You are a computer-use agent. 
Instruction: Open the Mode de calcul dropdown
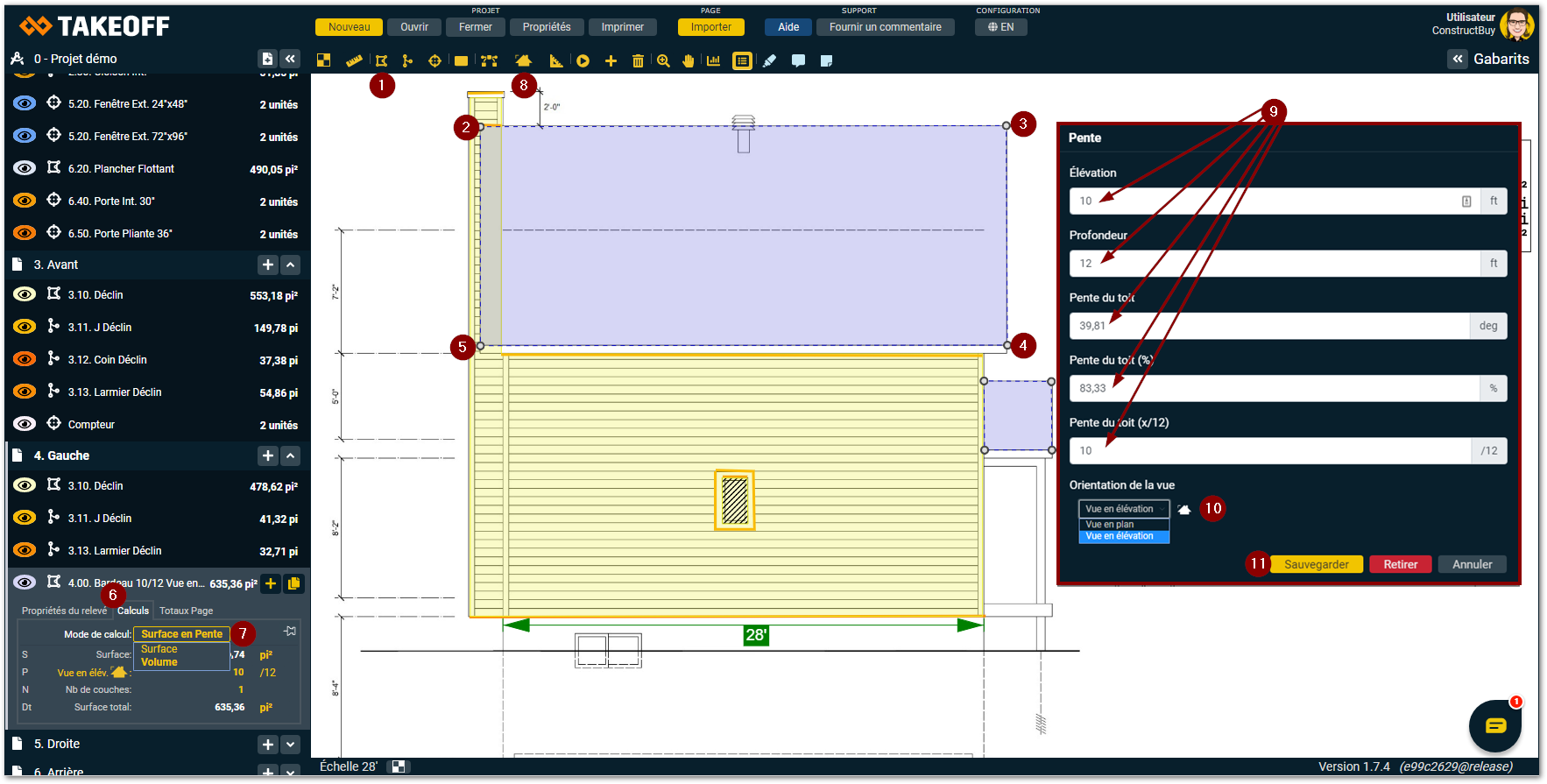click(181, 633)
